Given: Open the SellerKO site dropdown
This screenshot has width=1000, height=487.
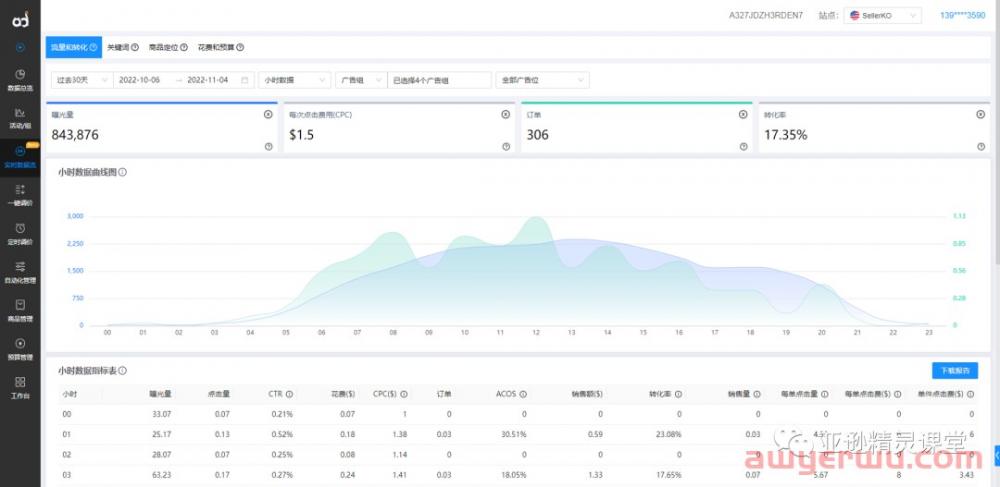Looking at the screenshot, I should 882,15.
